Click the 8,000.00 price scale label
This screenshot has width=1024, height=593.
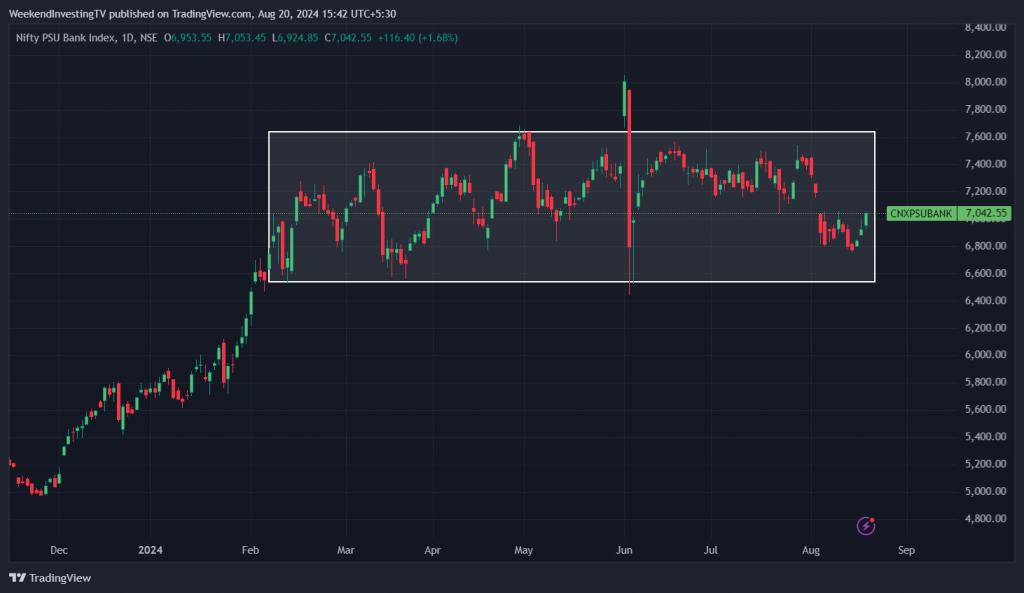tap(985, 82)
